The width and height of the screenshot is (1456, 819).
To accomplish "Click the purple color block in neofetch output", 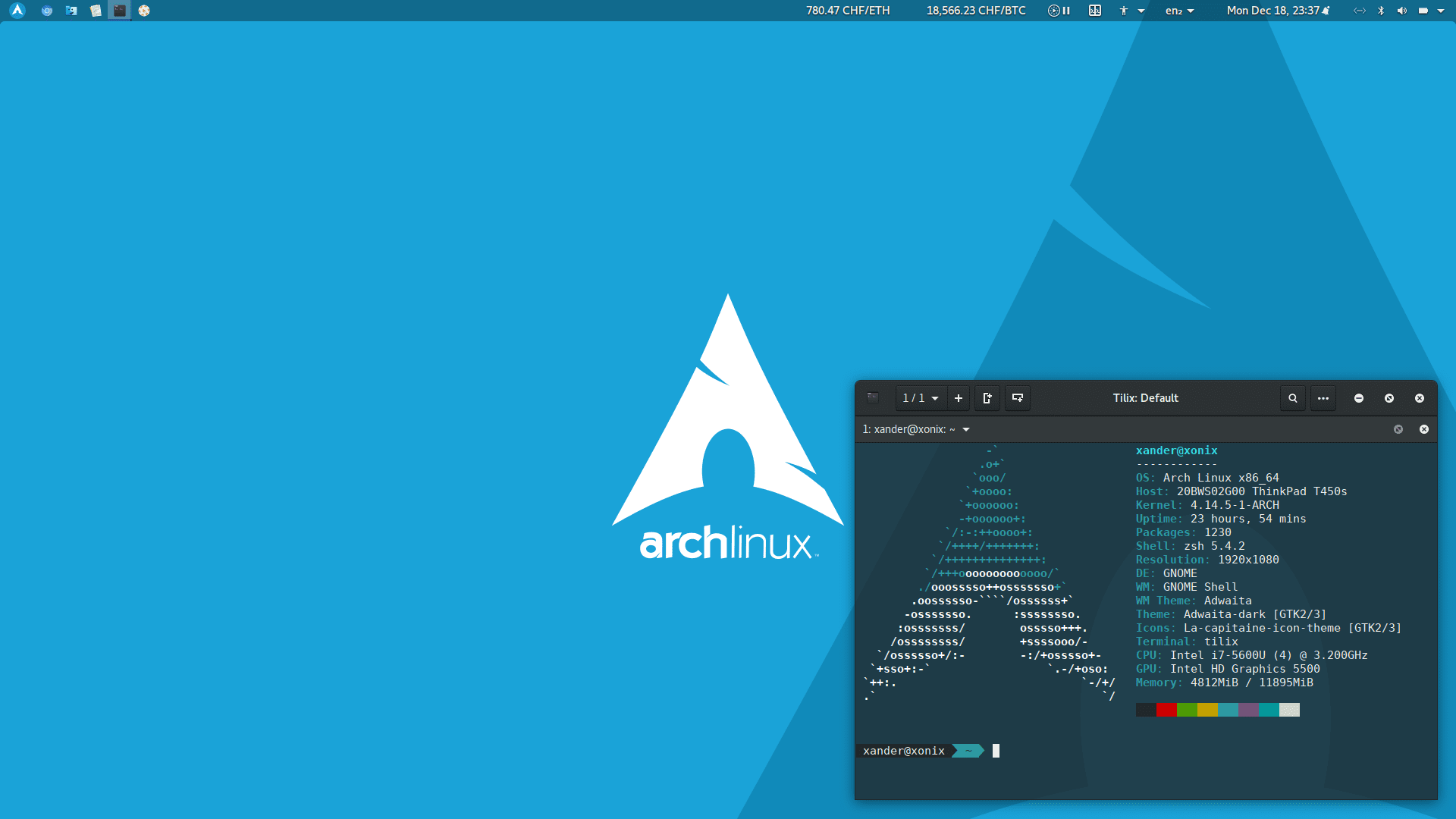I will pyautogui.click(x=1248, y=710).
